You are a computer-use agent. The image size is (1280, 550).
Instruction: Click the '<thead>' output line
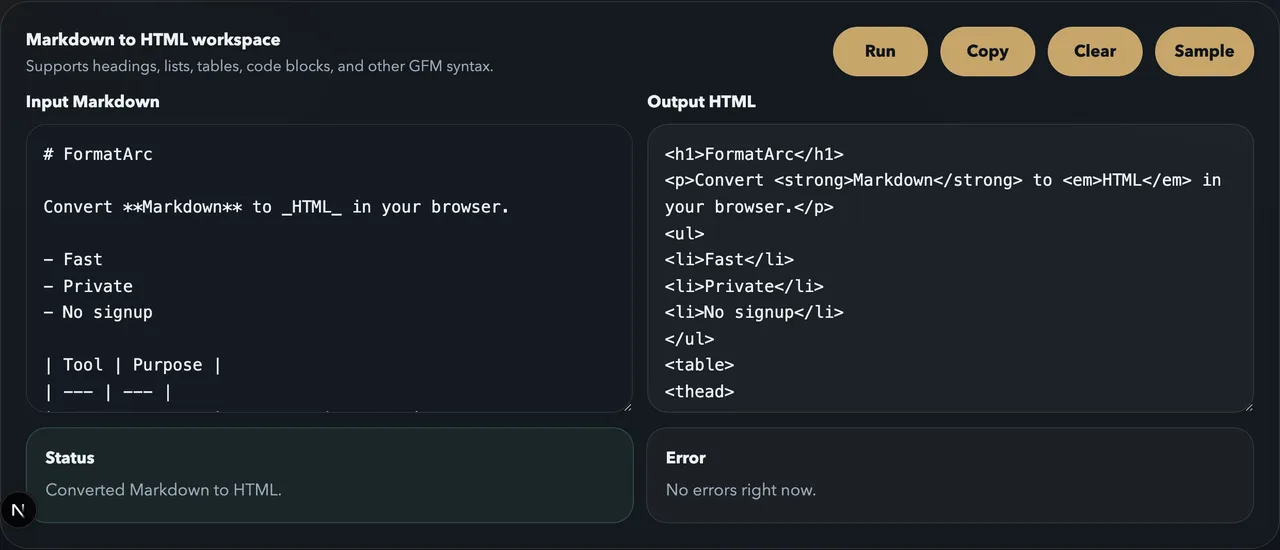click(x=699, y=391)
